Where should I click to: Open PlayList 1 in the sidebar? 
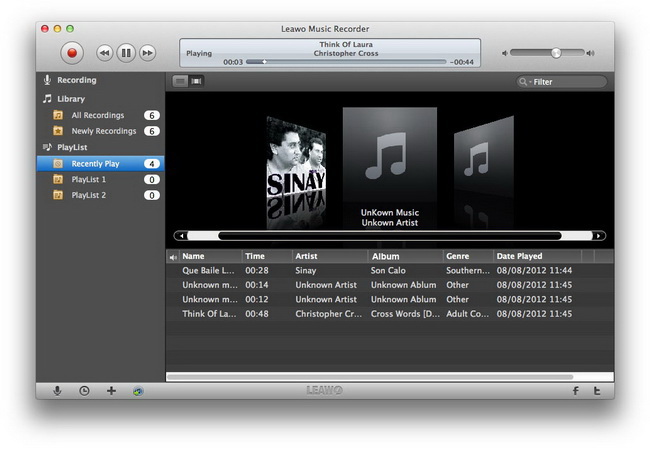(88, 179)
